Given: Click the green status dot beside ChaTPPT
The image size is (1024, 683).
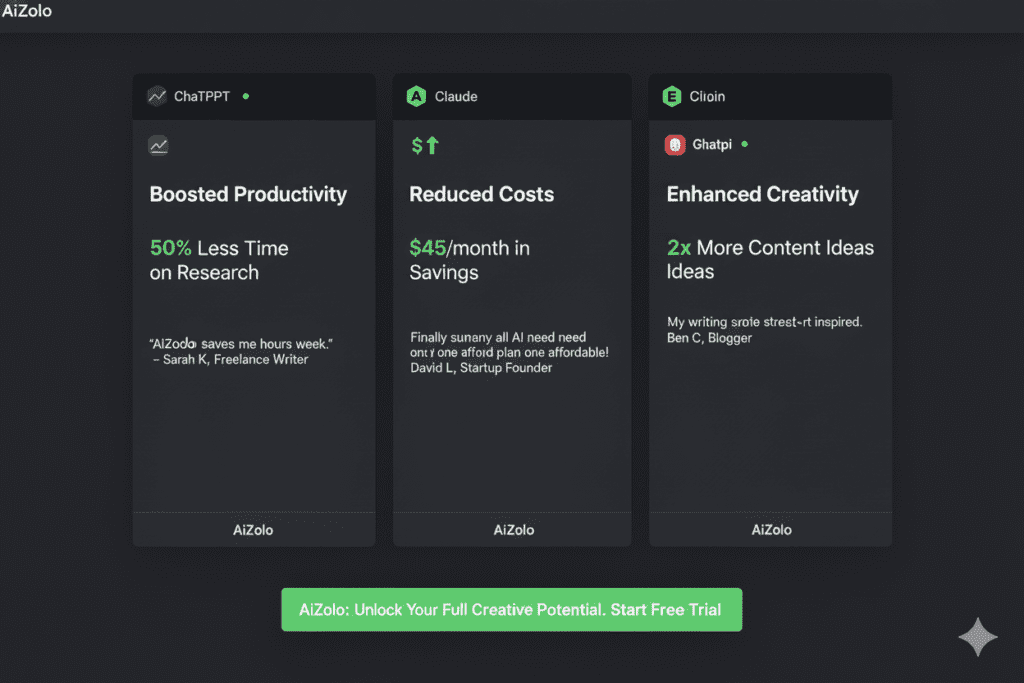Looking at the screenshot, I should point(246,96).
